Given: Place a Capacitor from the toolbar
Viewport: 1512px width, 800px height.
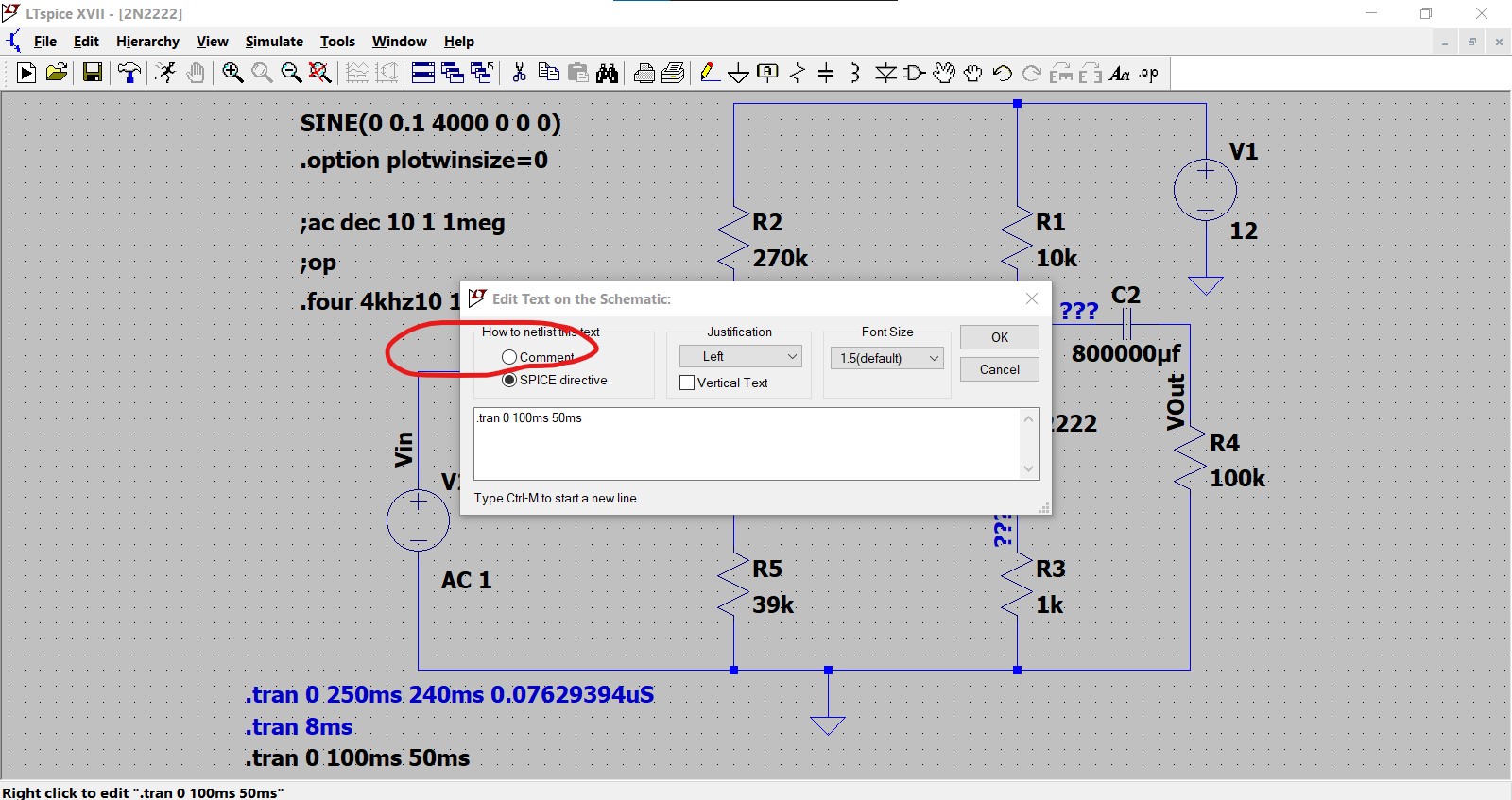Looking at the screenshot, I should coord(826,73).
